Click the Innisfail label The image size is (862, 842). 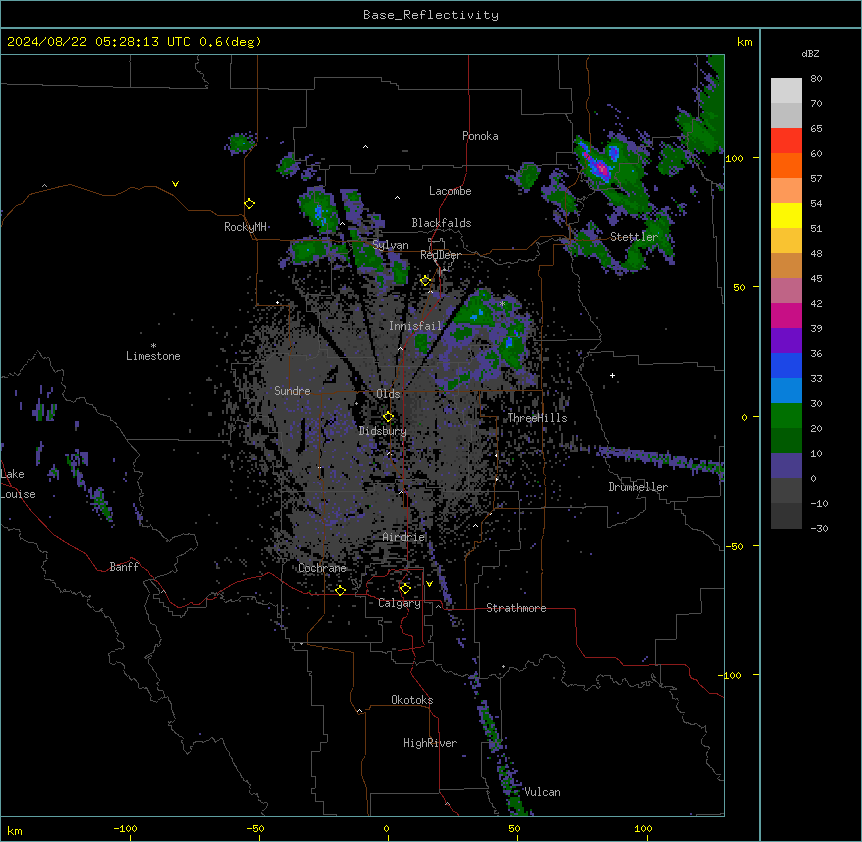pyautogui.click(x=416, y=326)
